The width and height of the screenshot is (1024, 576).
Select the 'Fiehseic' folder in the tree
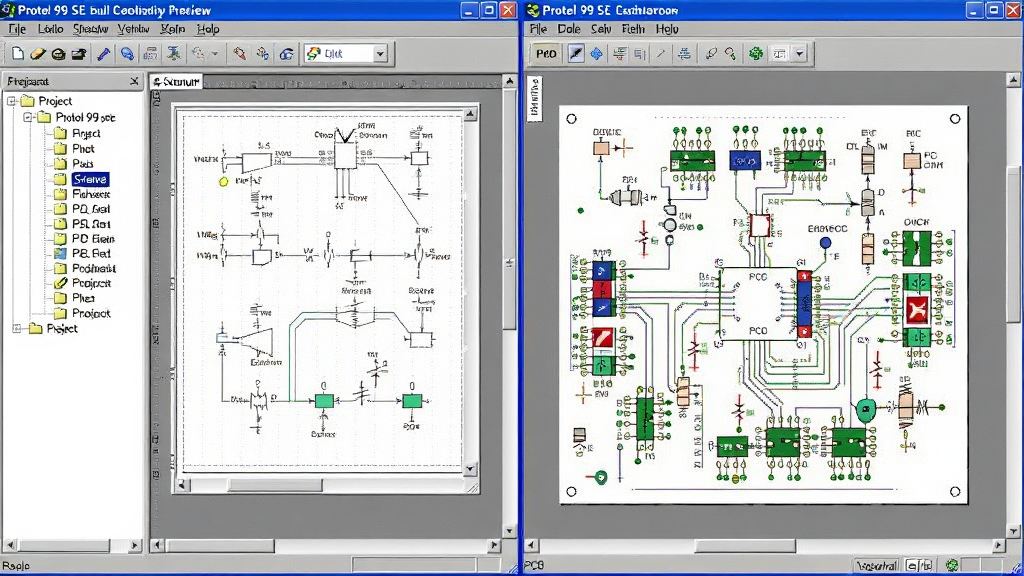[91, 194]
